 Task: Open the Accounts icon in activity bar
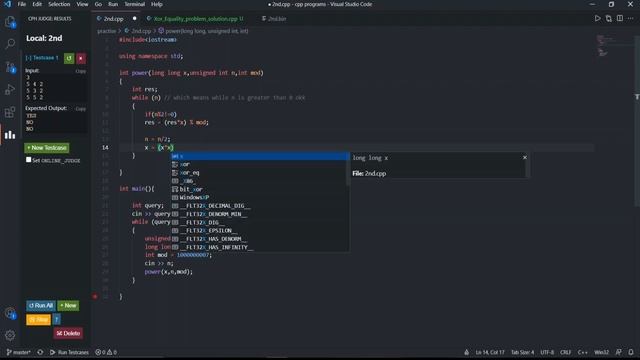pyautogui.click(x=10, y=313)
